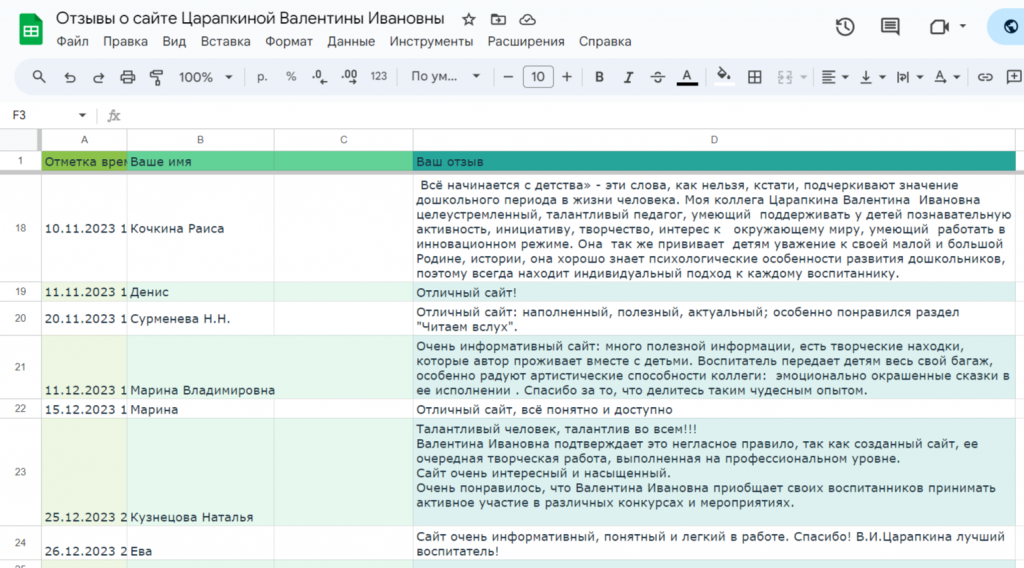Open the Формат menu
This screenshot has width=1024, height=568.
click(x=289, y=41)
